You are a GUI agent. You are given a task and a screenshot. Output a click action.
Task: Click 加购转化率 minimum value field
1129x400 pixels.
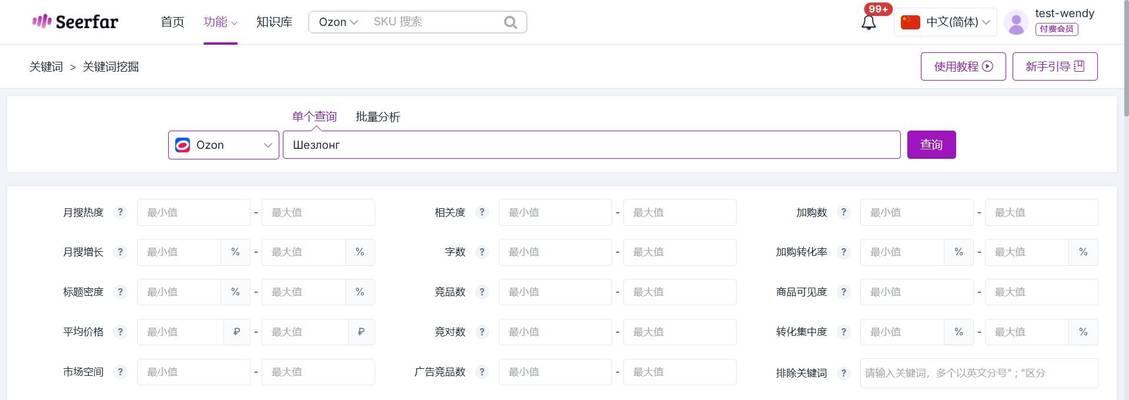[901, 253]
